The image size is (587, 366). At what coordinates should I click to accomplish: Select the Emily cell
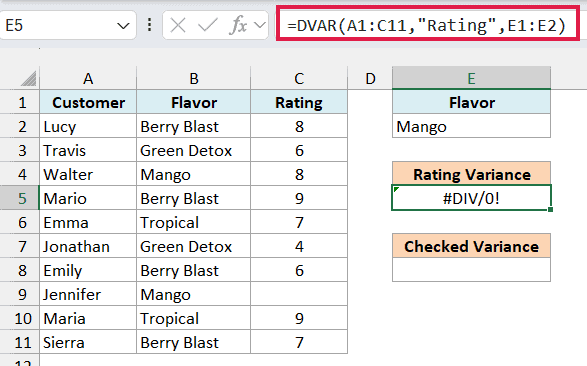(88, 271)
